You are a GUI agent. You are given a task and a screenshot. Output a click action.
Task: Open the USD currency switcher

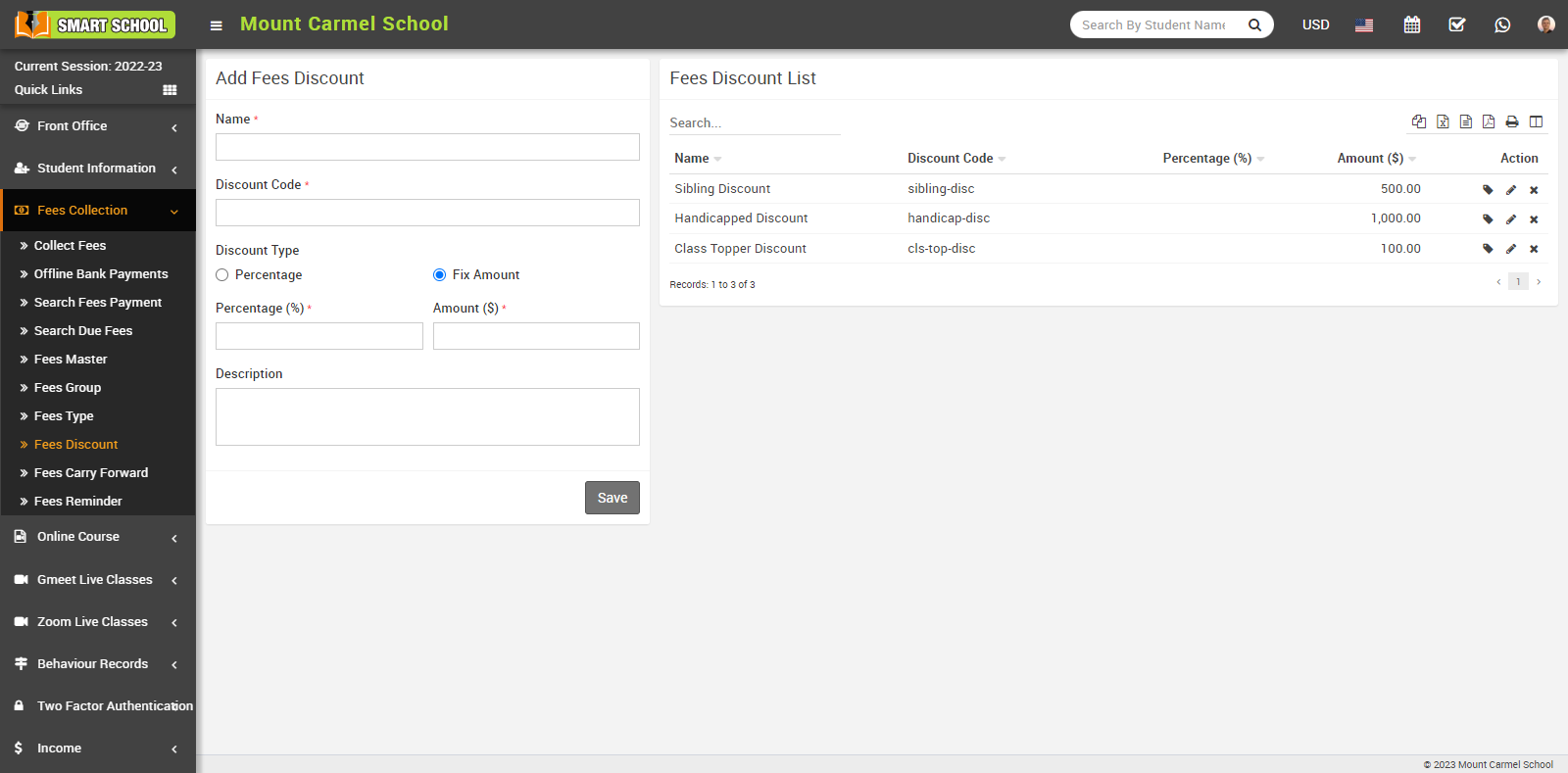coord(1315,24)
